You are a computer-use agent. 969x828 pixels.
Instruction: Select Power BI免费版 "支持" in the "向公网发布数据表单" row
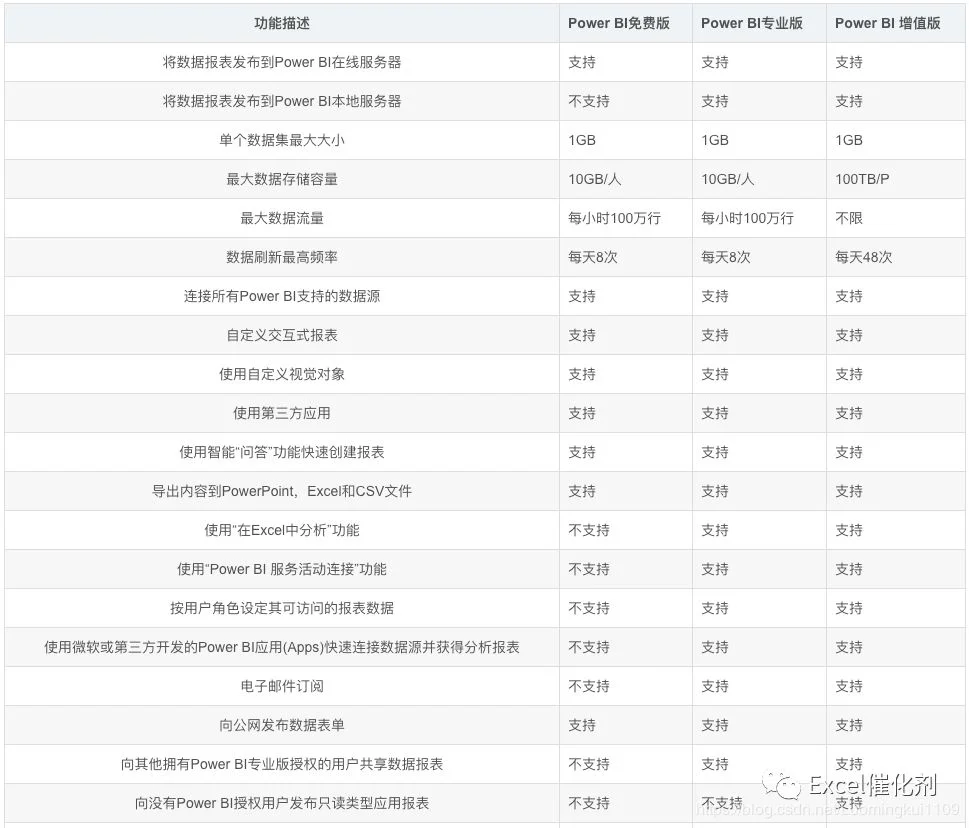(x=582, y=725)
